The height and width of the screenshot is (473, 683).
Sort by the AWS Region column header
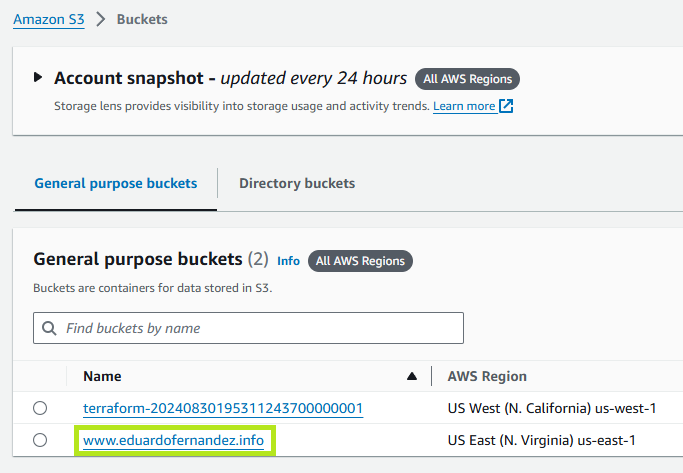tap(487, 376)
